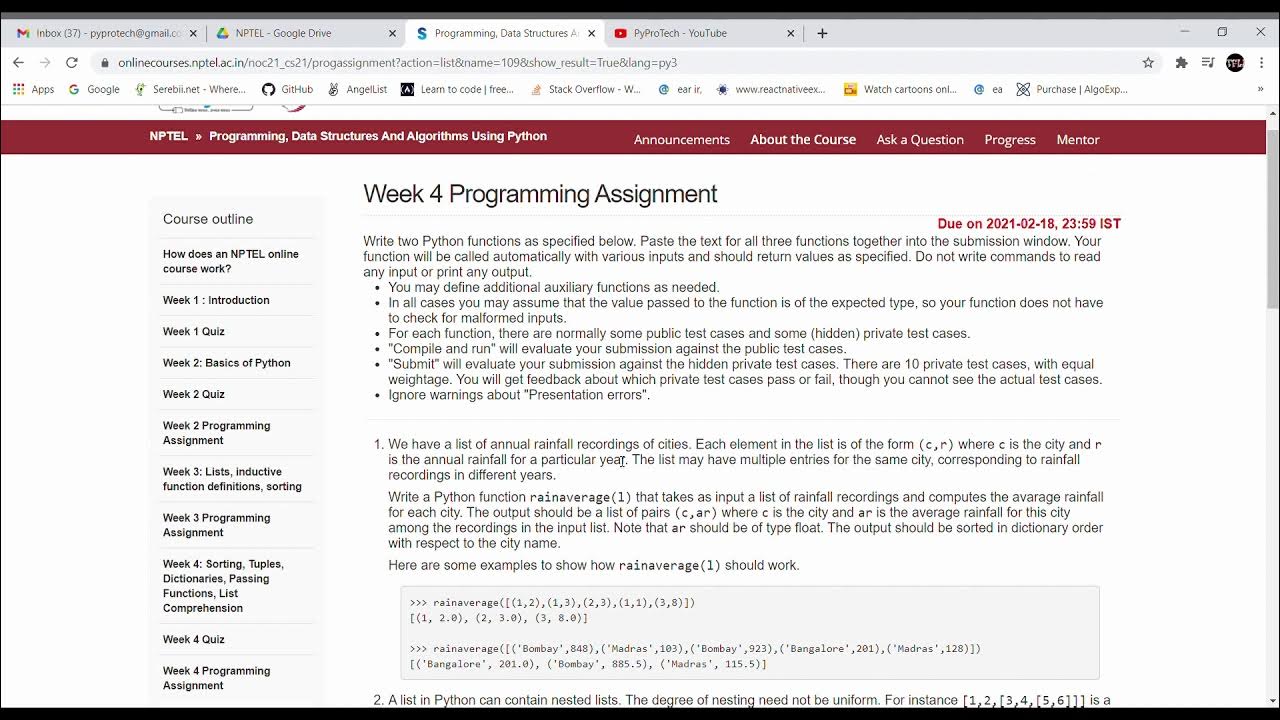Open the media control icon in toolbar
This screenshot has width=1280, height=720.
(1207, 62)
